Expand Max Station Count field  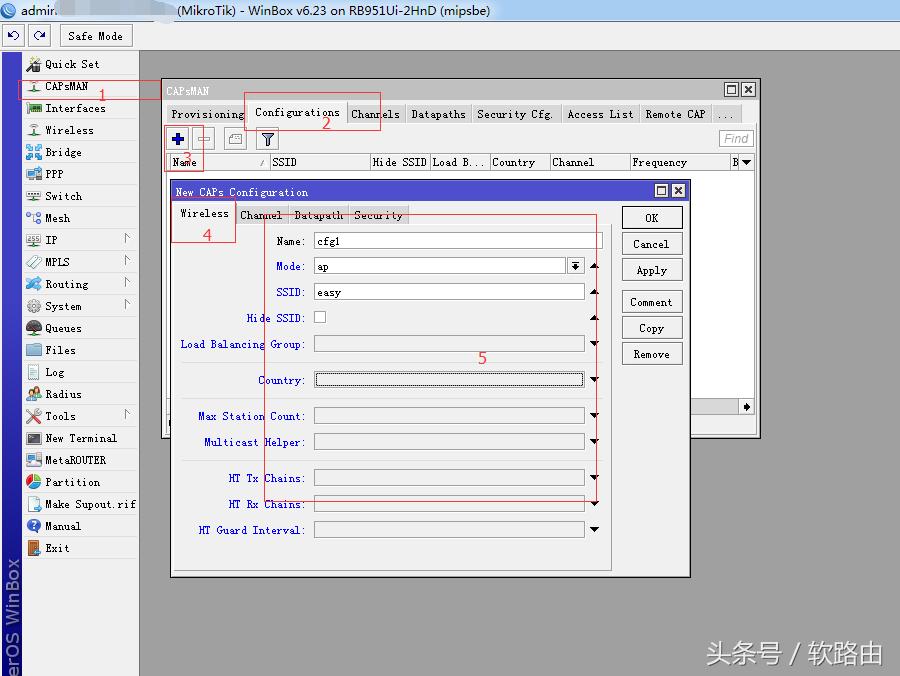click(x=594, y=415)
